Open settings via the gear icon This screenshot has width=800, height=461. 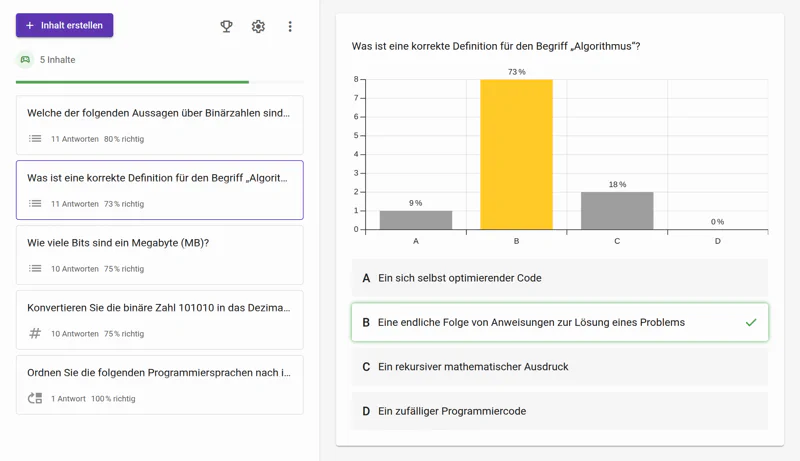(258, 26)
